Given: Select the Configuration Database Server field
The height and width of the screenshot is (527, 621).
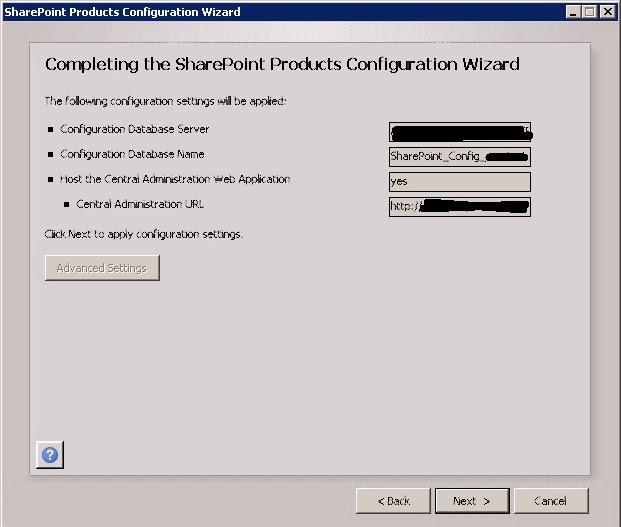Looking at the screenshot, I should [460, 132].
